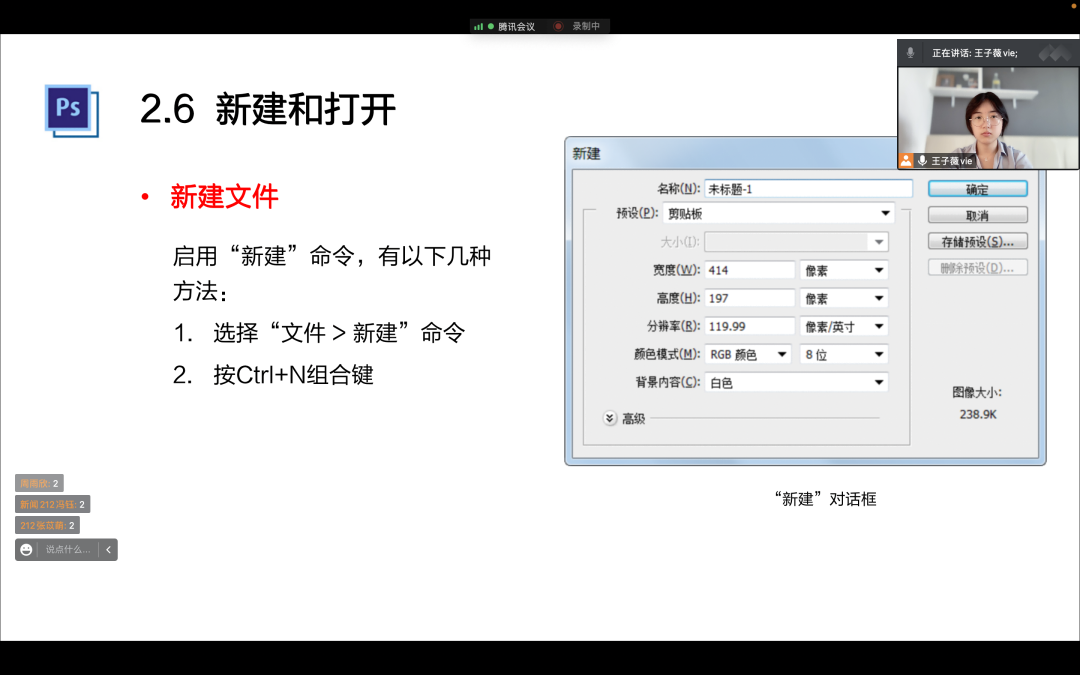1080x675 pixels.
Task: Click the orange participant avatar on the video
Action: click(x=906, y=160)
